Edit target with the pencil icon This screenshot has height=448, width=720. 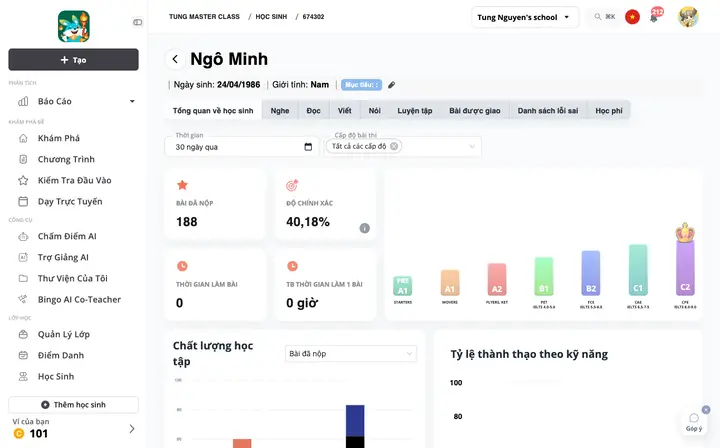(391, 85)
